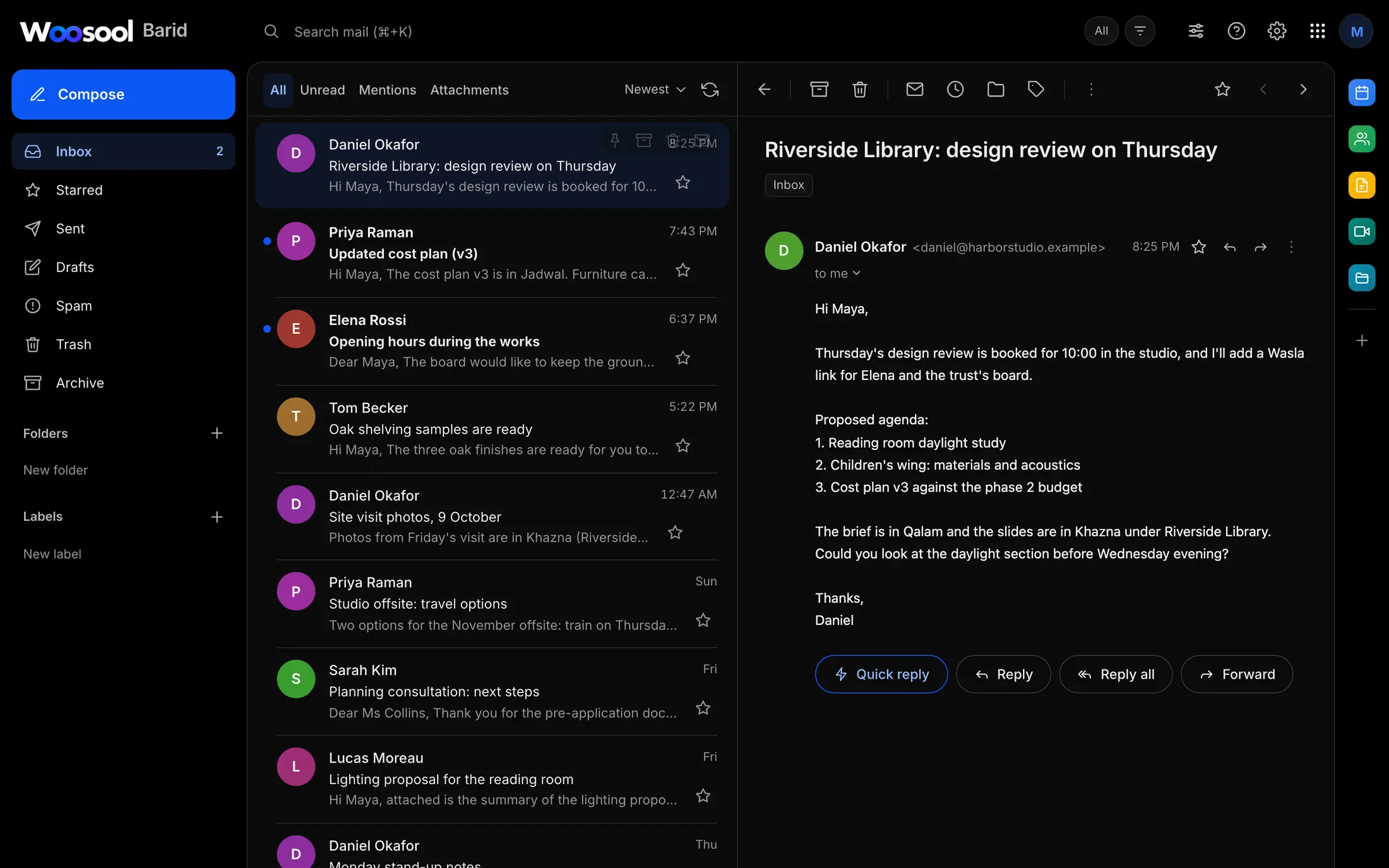Open the Newest sort dropdown
The height and width of the screenshot is (868, 1389).
(655, 90)
